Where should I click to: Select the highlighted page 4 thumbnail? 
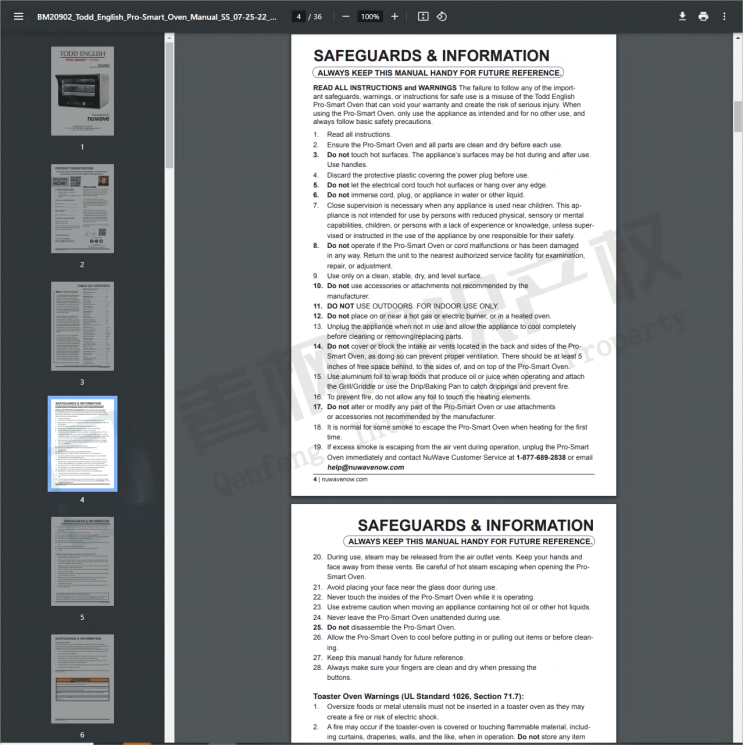pos(82,444)
